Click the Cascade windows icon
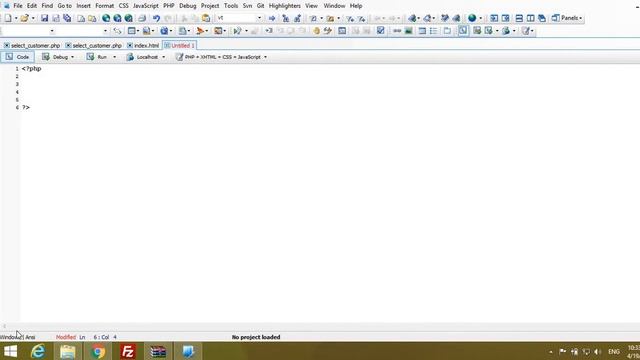The width and height of the screenshot is (640, 360). pyautogui.click(x=542, y=18)
